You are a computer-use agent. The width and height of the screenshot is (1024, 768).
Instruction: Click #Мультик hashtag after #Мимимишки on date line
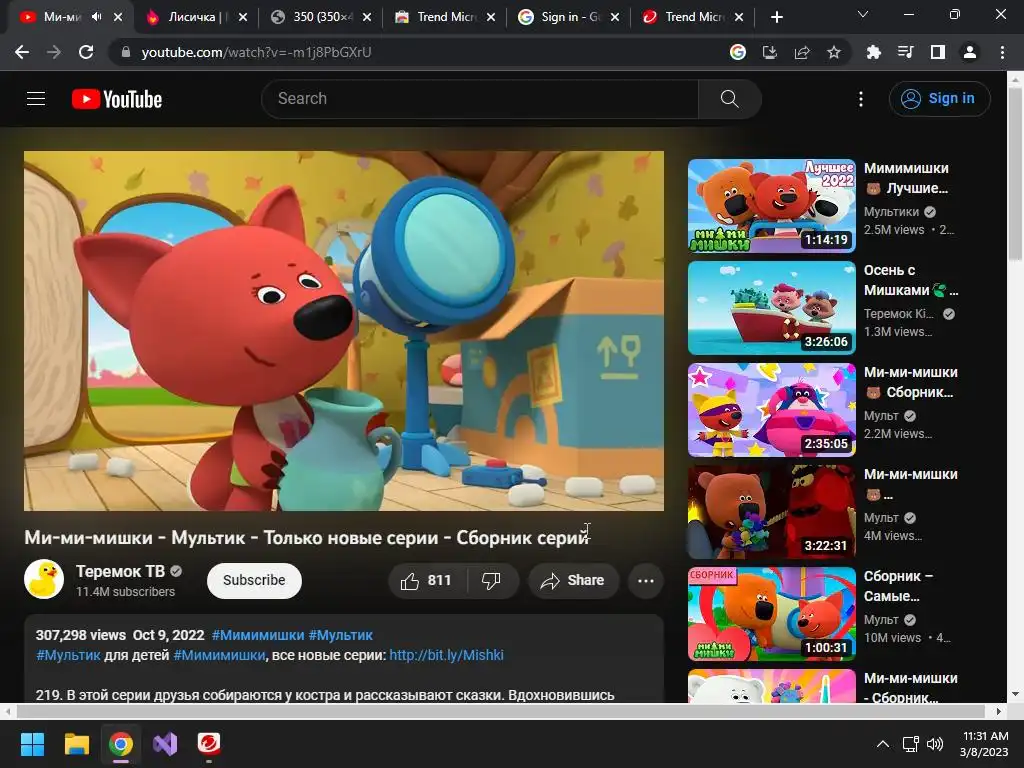(340, 635)
